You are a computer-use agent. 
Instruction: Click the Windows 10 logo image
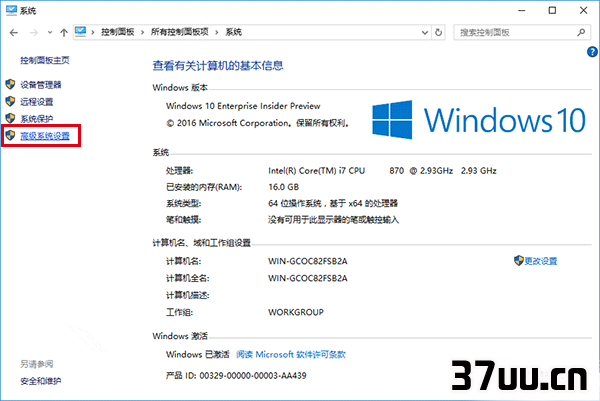point(479,120)
